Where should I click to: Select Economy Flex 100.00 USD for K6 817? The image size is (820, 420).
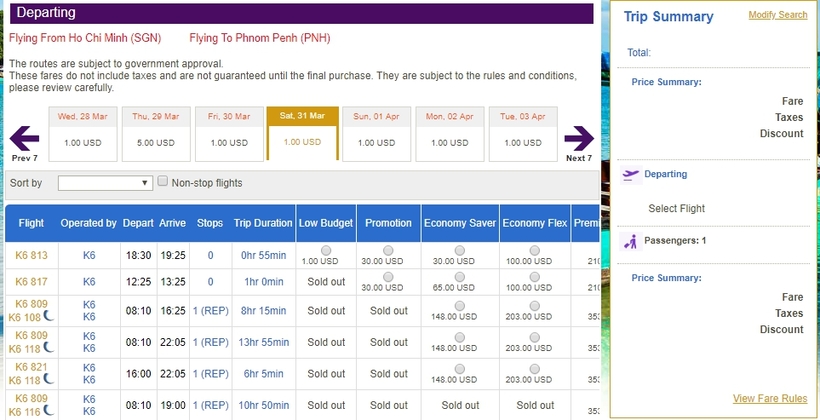(535, 275)
